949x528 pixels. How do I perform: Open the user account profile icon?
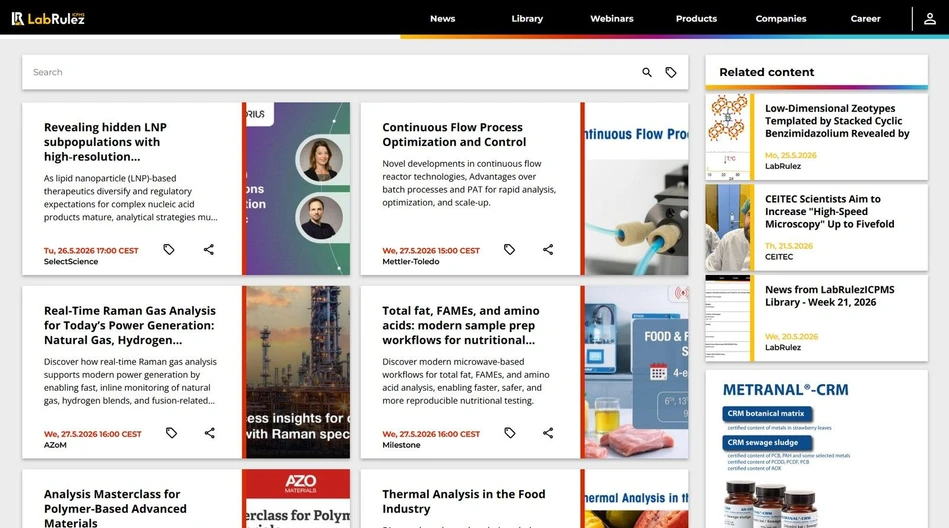click(930, 19)
